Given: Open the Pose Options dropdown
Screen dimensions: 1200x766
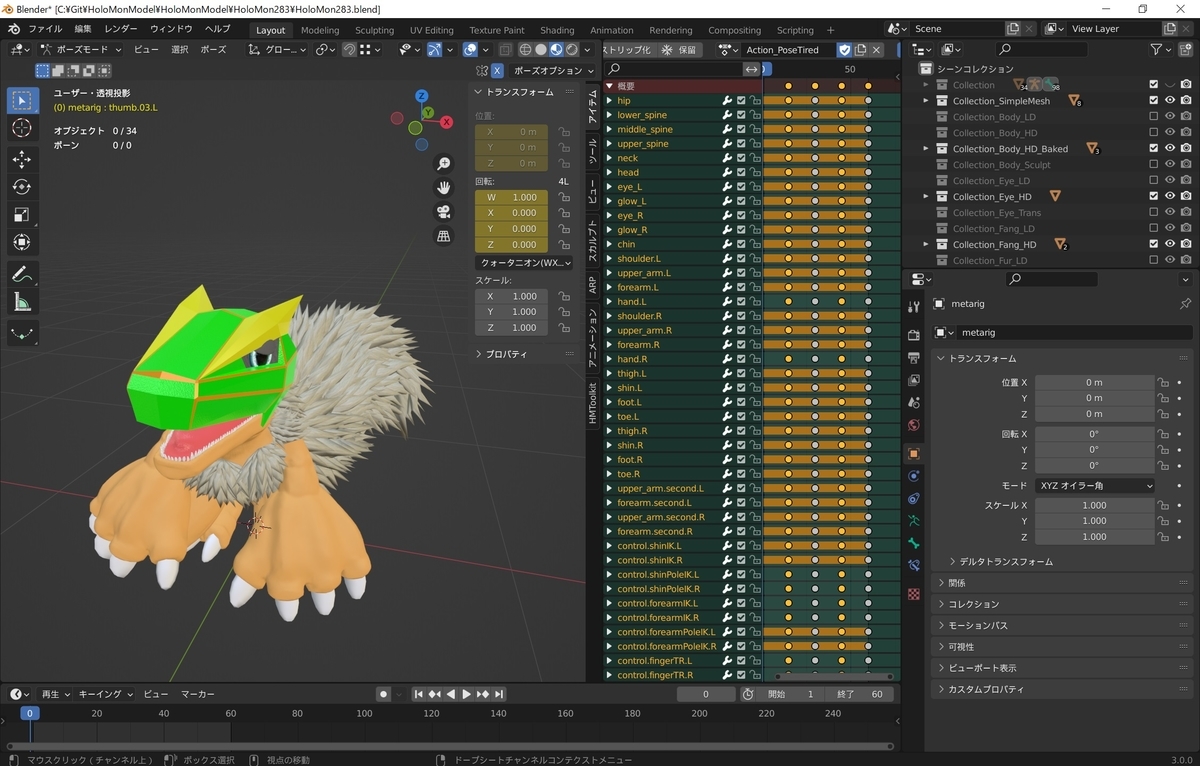Looking at the screenshot, I should tap(554, 71).
